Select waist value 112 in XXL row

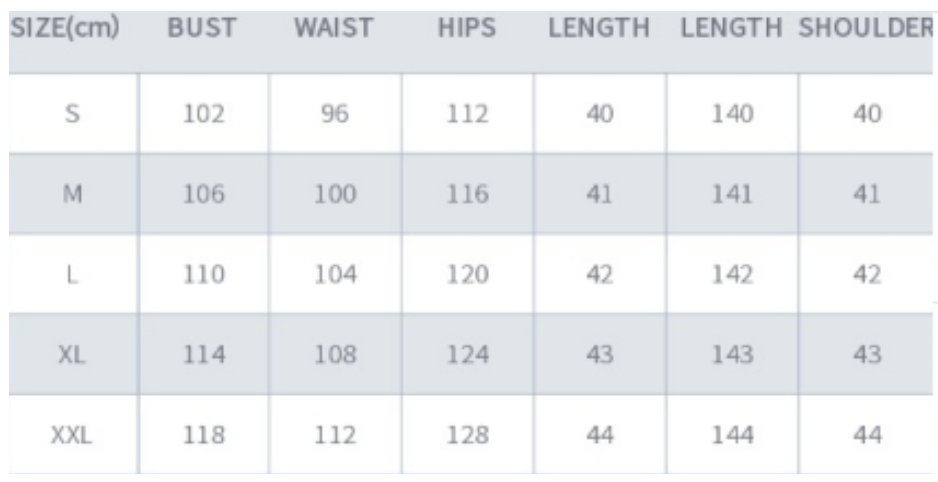[336, 436]
